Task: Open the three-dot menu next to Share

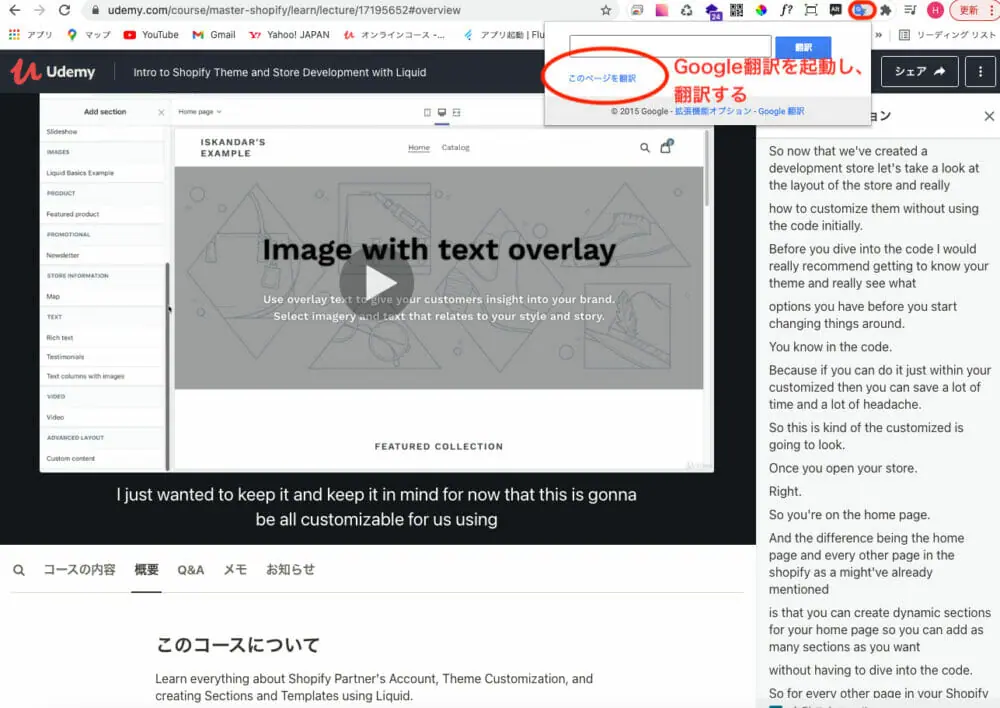Action: [980, 72]
